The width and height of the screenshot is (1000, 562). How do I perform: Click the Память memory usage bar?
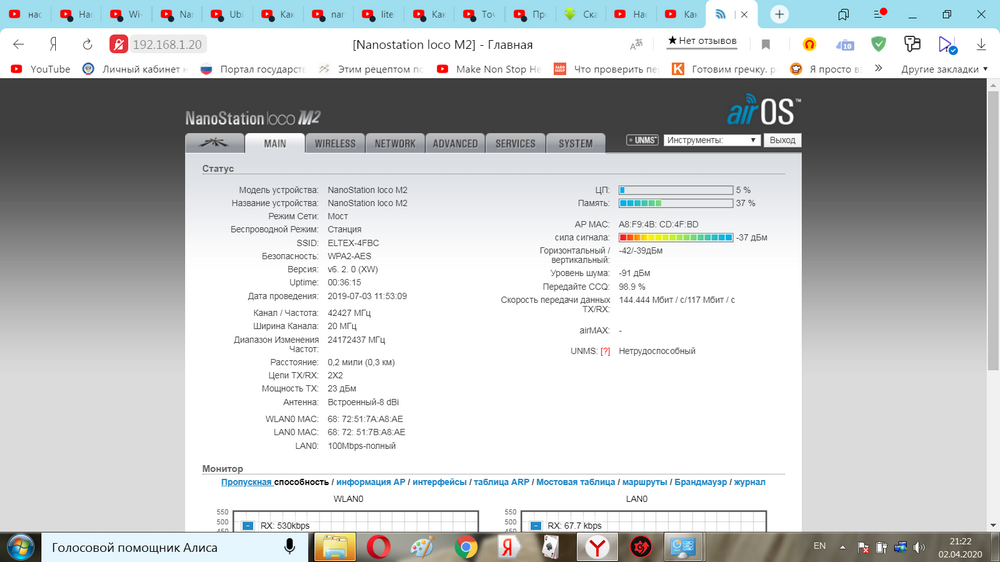(x=675, y=203)
